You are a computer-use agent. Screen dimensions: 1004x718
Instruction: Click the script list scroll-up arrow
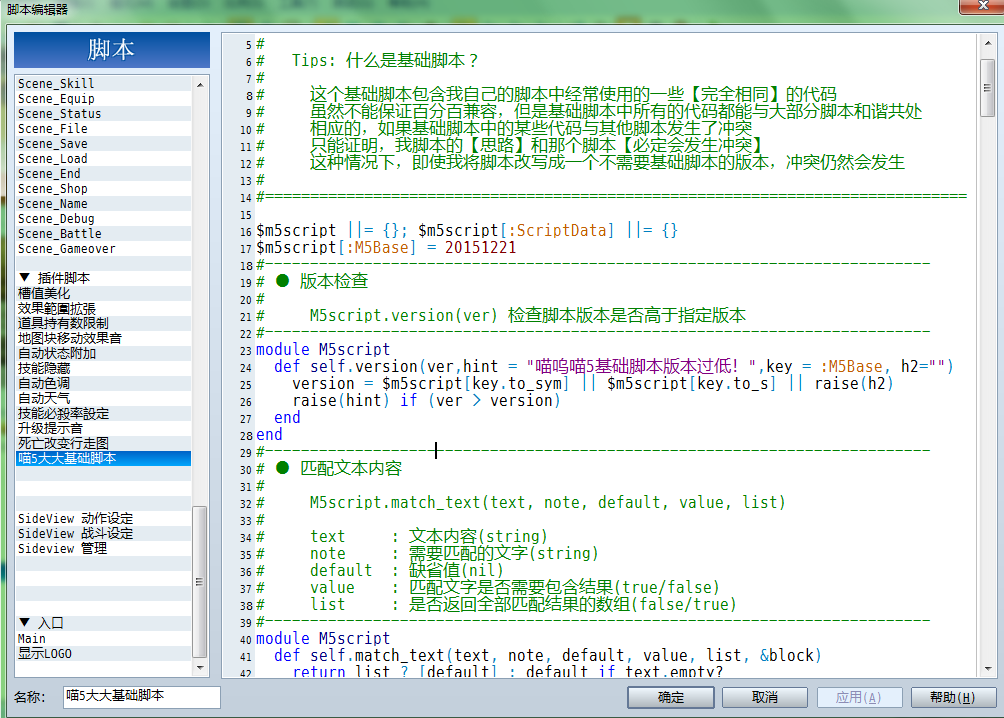(200, 85)
